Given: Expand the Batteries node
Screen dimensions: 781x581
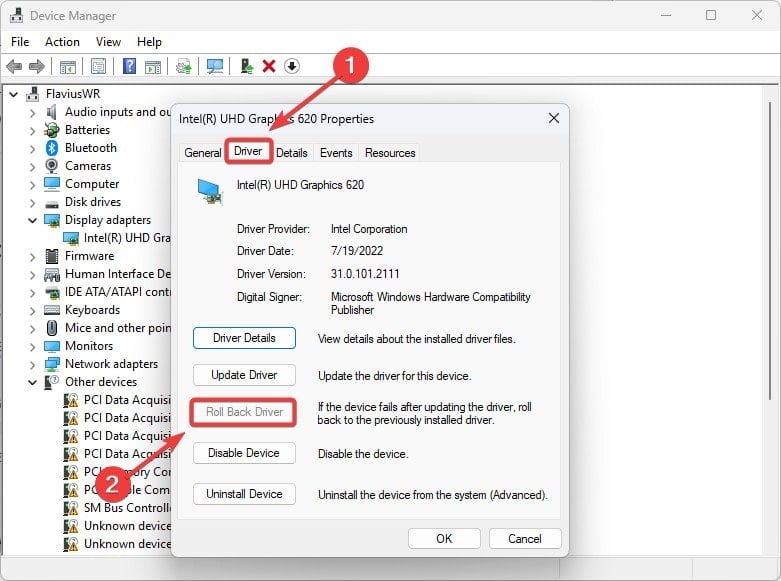Looking at the screenshot, I should coord(32,131).
